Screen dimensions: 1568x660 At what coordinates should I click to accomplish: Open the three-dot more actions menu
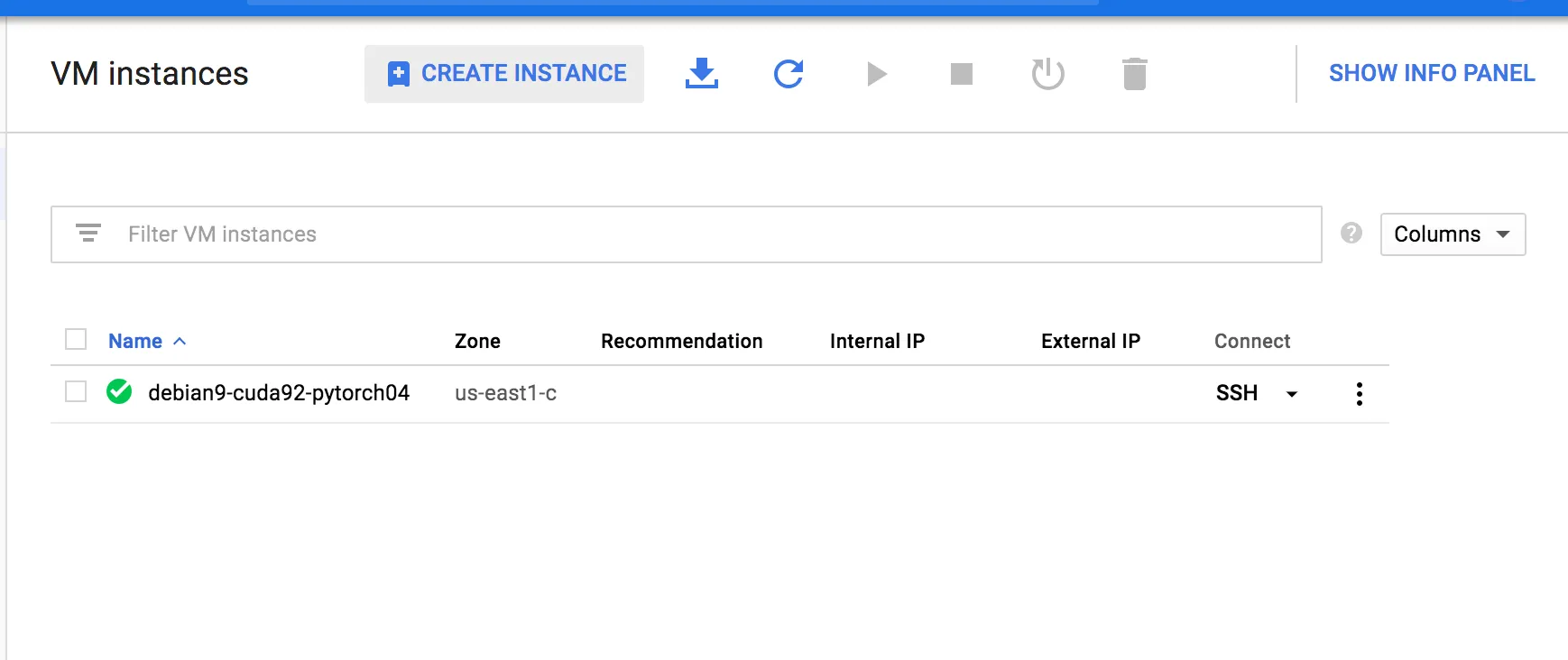point(1360,394)
